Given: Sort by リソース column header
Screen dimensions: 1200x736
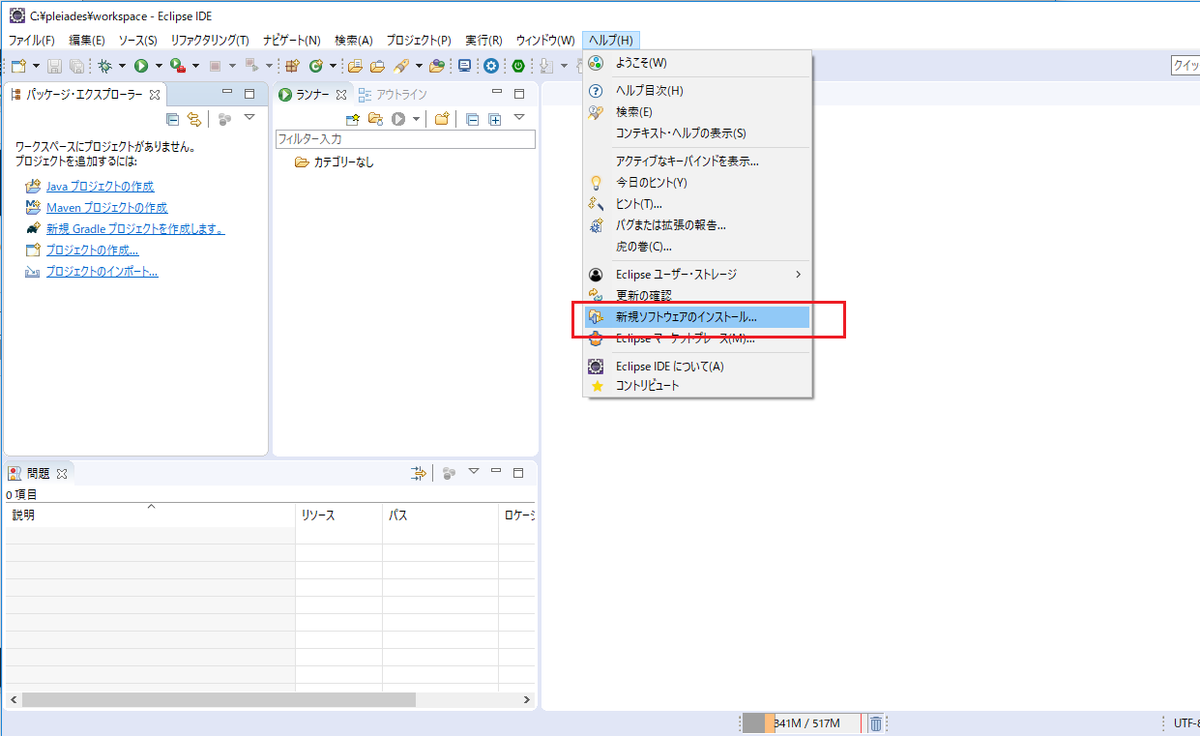Looking at the screenshot, I should pyautogui.click(x=339, y=516).
